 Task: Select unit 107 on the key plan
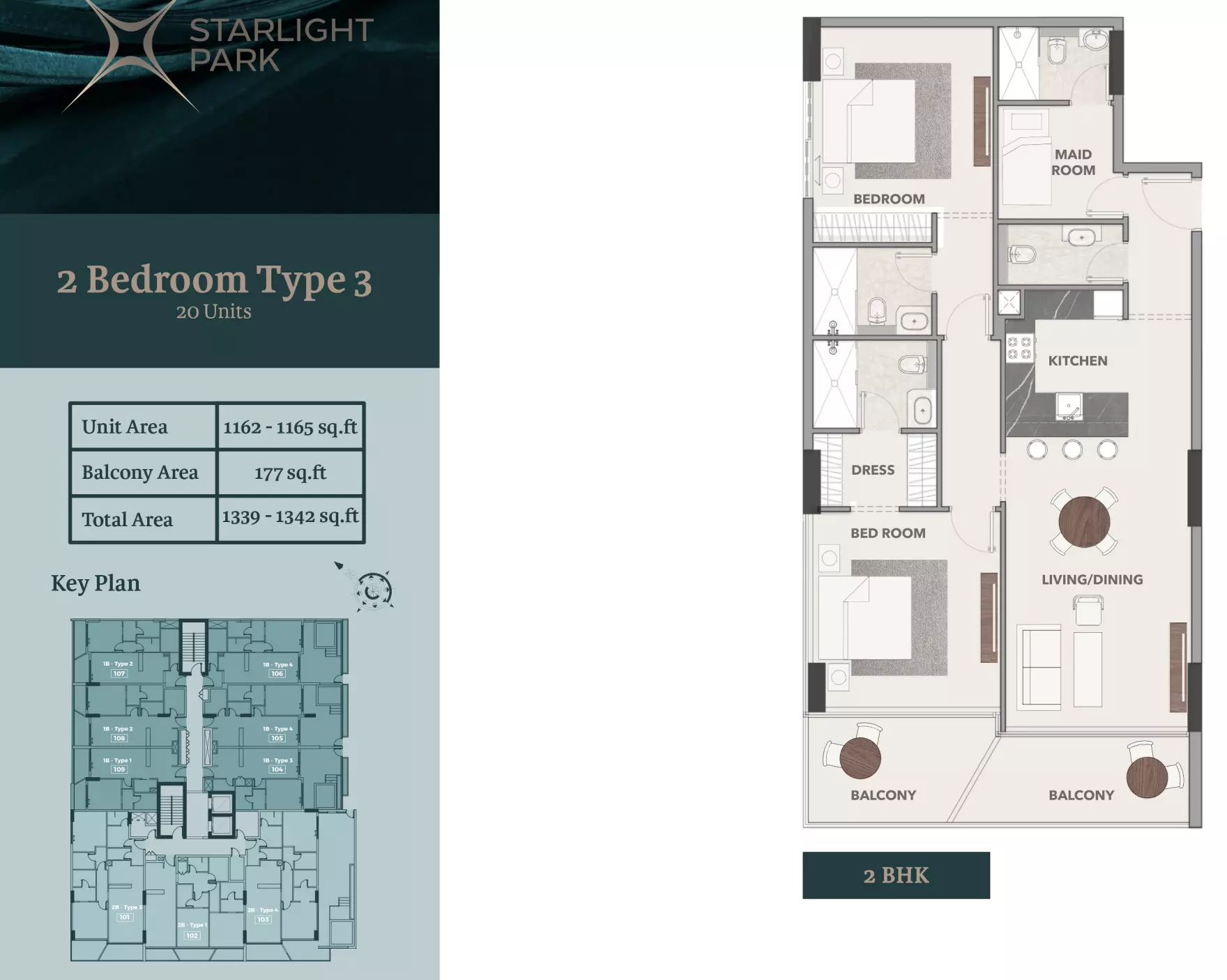tap(119, 673)
